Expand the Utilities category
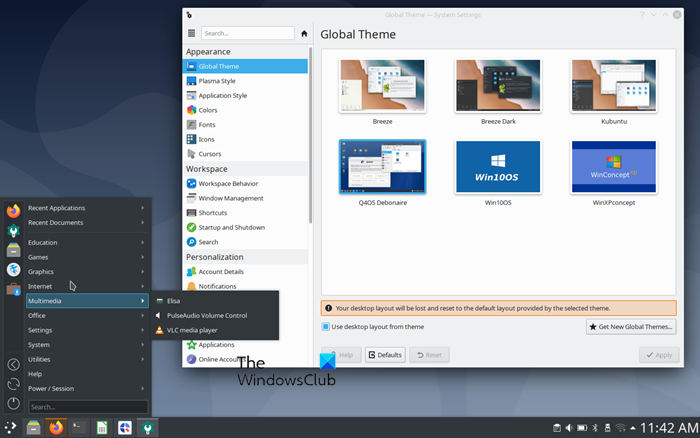Viewport: 700px width, 438px height. point(87,359)
